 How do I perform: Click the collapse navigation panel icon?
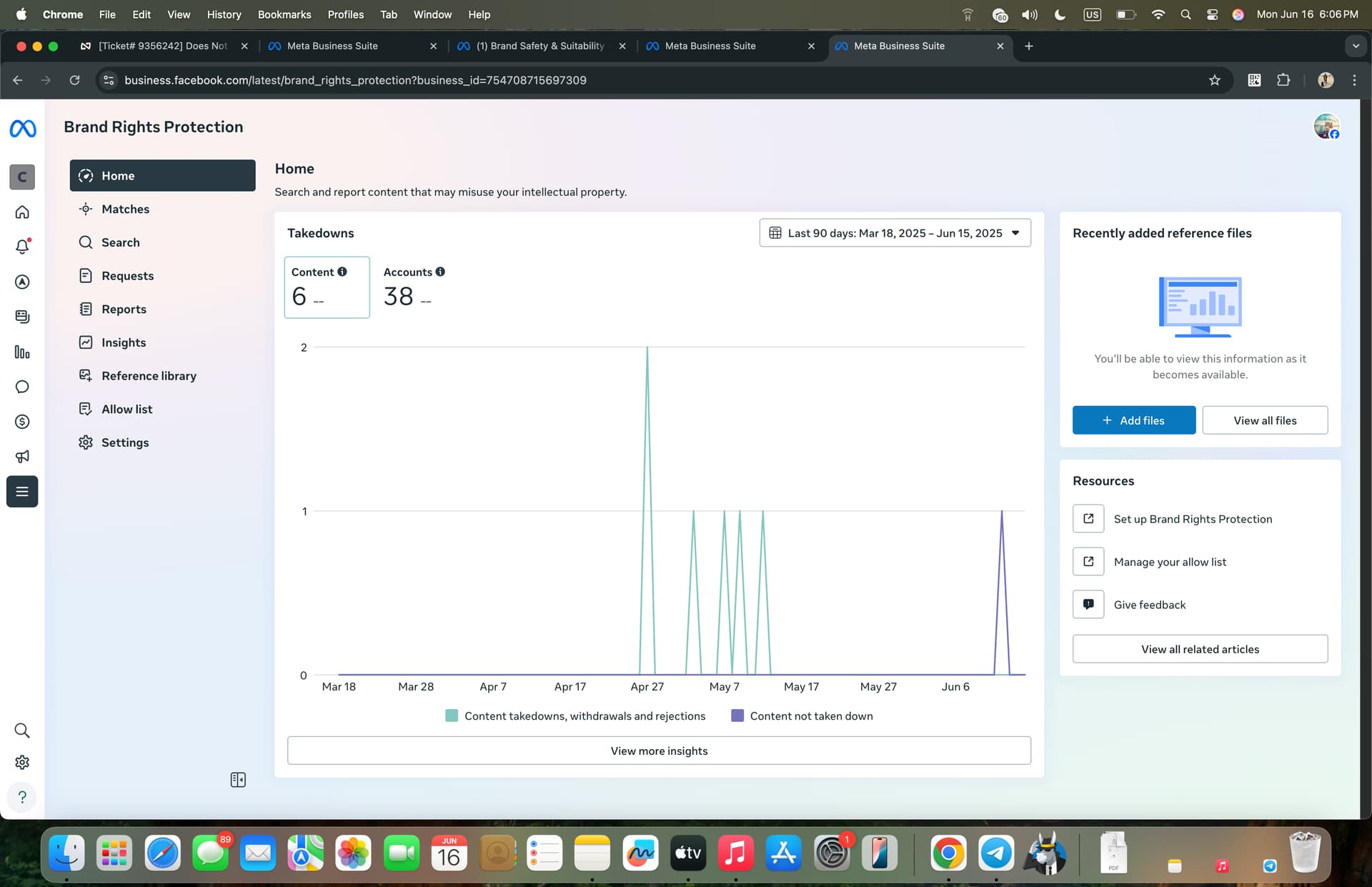click(x=238, y=780)
